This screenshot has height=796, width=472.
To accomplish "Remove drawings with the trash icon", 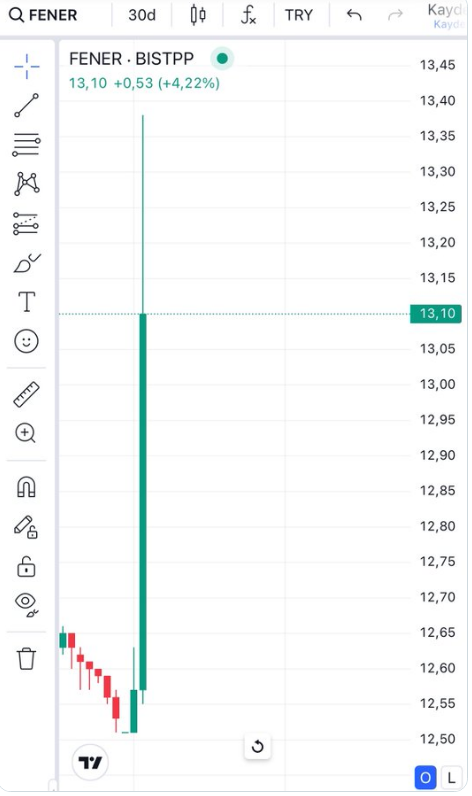I will click(26, 658).
